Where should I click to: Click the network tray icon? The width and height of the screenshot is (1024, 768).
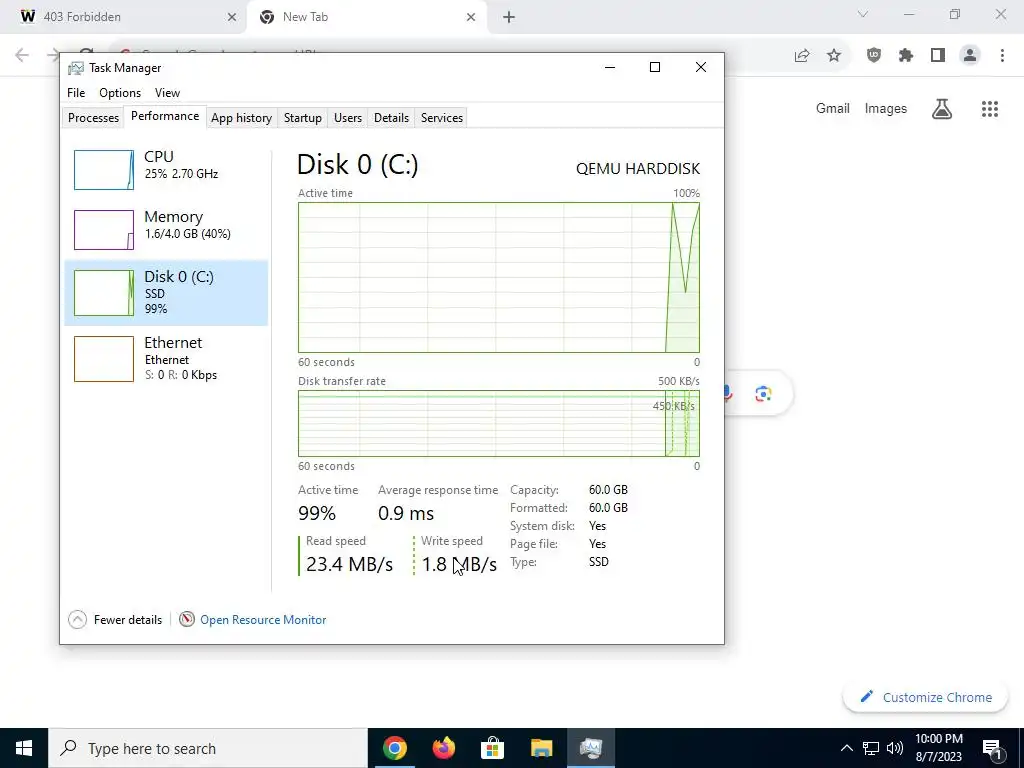[x=871, y=748]
